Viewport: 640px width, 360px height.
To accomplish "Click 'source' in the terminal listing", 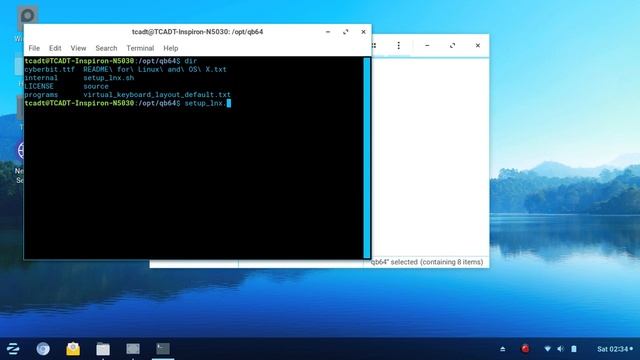I will pos(96,87).
